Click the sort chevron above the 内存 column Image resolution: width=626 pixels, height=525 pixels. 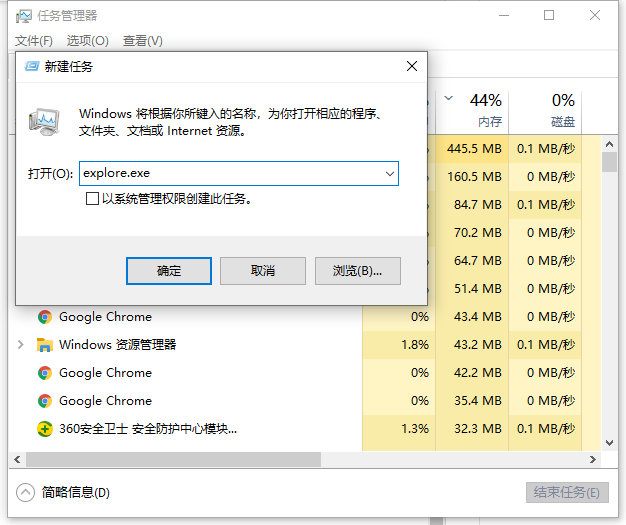(448, 98)
